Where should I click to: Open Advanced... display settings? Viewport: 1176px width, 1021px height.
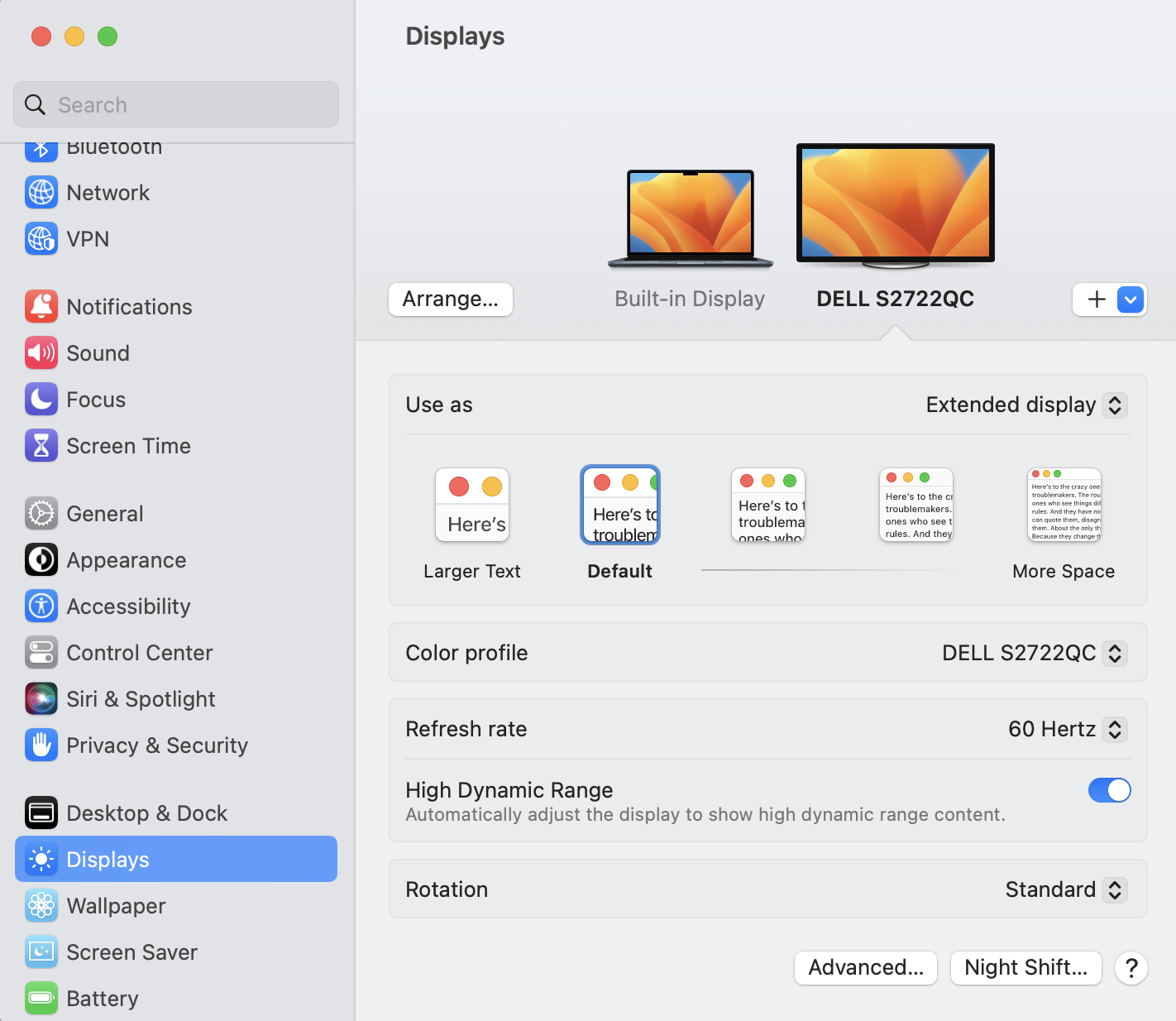click(866, 967)
